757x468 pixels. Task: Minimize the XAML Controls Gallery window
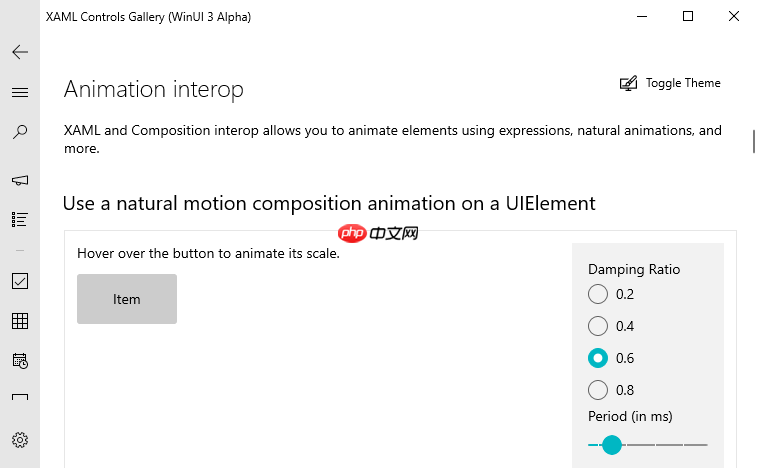[x=642, y=16]
